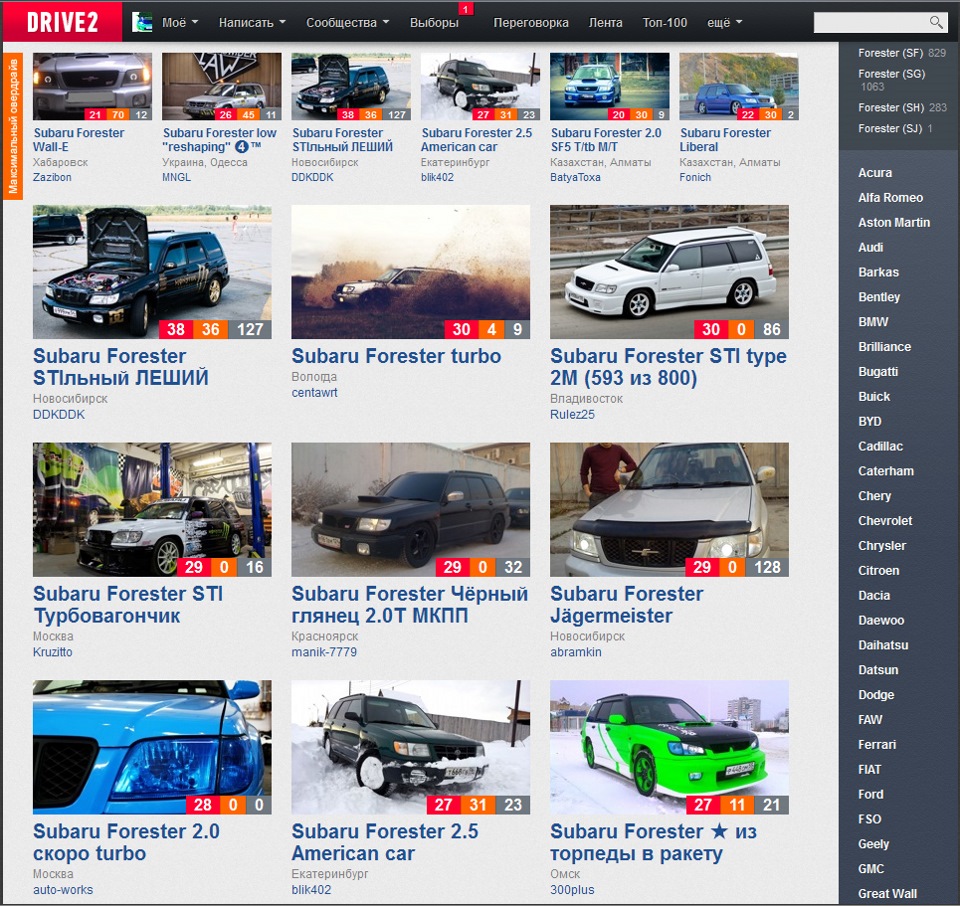Open user manik-7779 profile
Screen dimensions: 960x906
coord(324,652)
